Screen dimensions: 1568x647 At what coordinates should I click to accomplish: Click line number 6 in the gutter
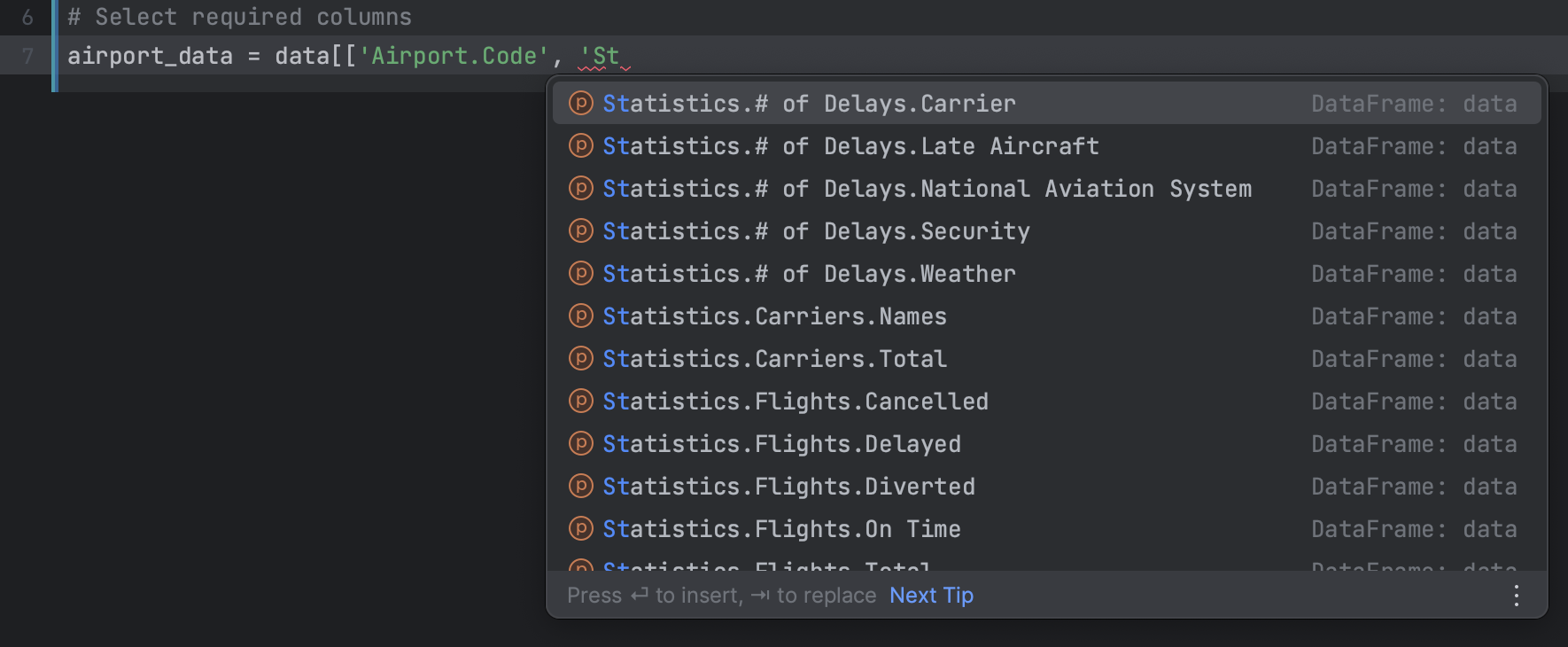coord(27,17)
